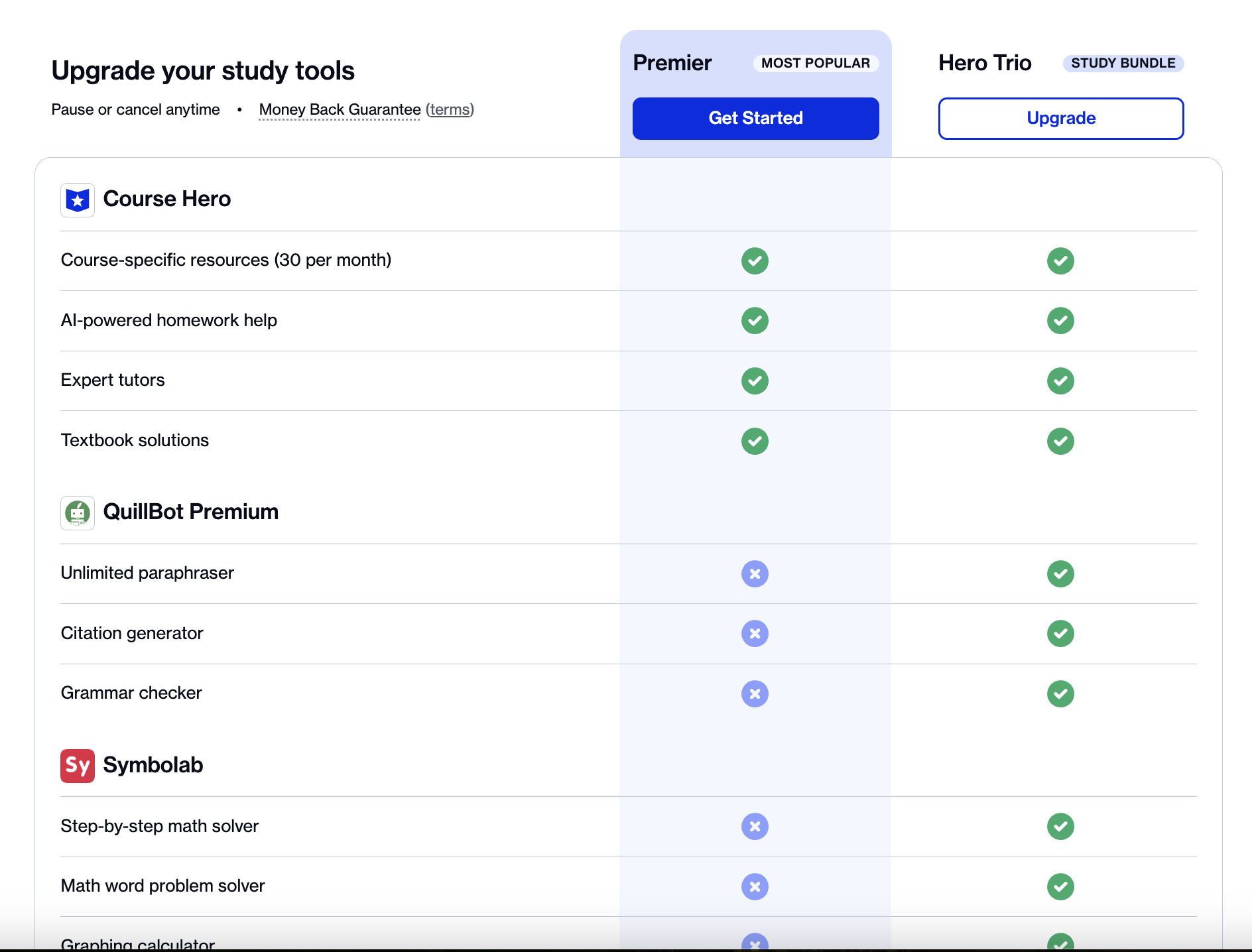The height and width of the screenshot is (952, 1252).
Task: Click the STUDY BUNDLE badge
Action: 1123,63
